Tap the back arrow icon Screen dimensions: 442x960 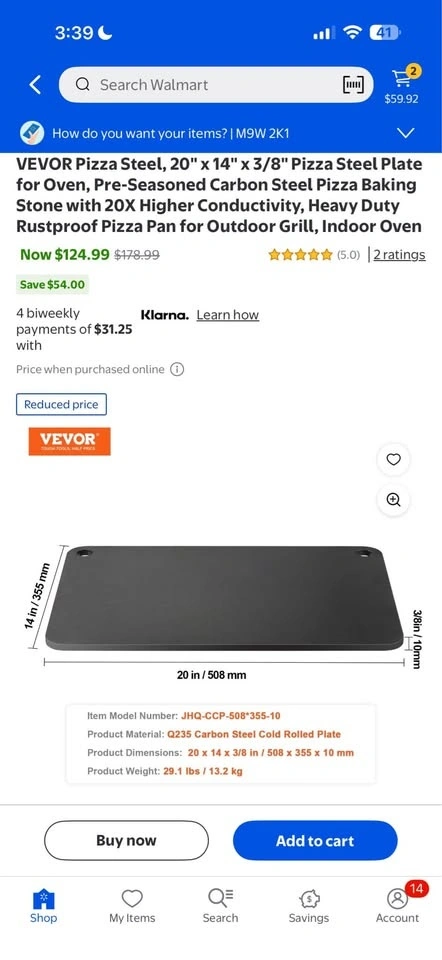point(36,84)
